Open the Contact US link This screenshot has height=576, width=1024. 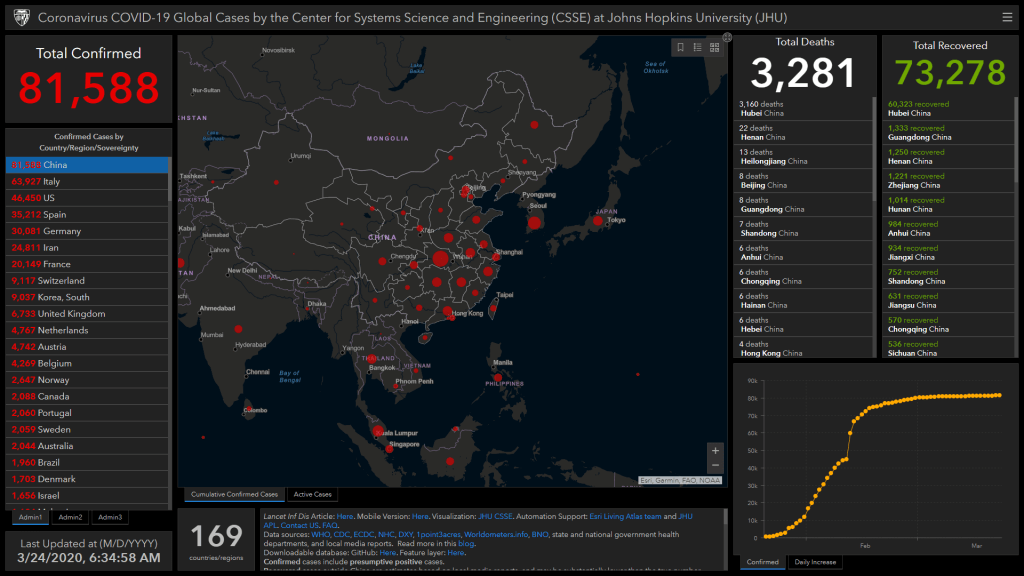click(x=300, y=525)
